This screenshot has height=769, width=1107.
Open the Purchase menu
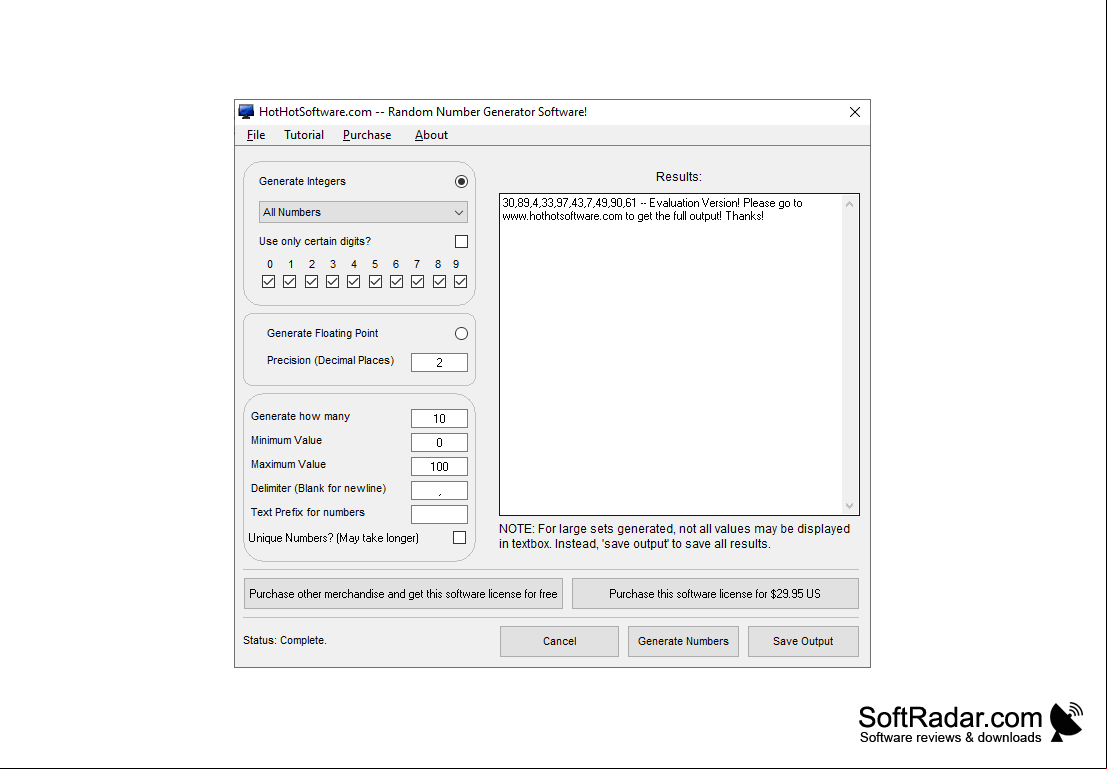click(366, 135)
